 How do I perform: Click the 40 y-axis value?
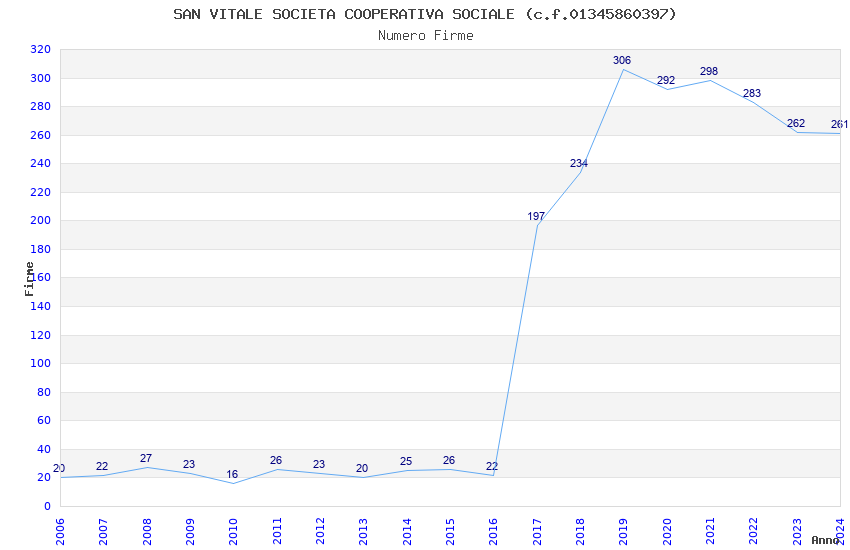(44, 449)
